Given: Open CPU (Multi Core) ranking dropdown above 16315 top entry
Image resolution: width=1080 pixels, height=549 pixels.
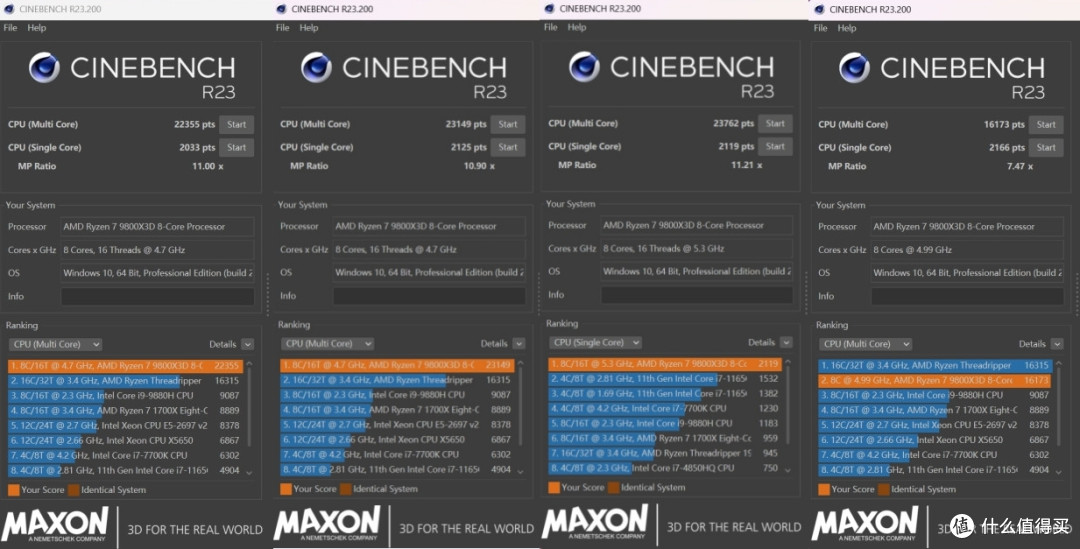Looking at the screenshot, I should (866, 344).
